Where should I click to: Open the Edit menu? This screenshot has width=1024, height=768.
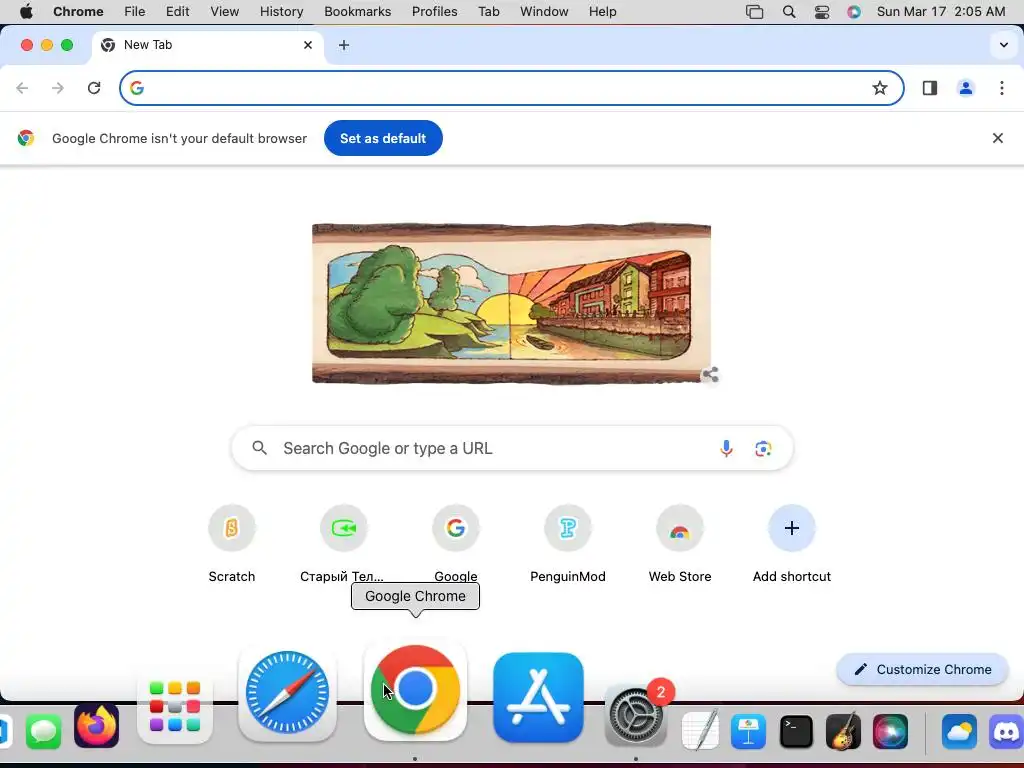(x=177, y=11)
